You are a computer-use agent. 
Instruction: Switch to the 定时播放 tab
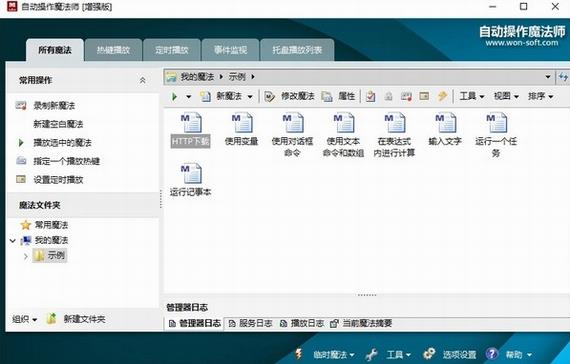coord(172,50)
